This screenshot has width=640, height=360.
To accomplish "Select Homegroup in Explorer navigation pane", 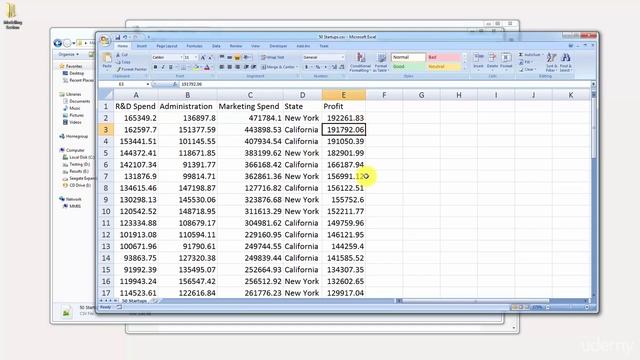I will [x=73, y=136].
